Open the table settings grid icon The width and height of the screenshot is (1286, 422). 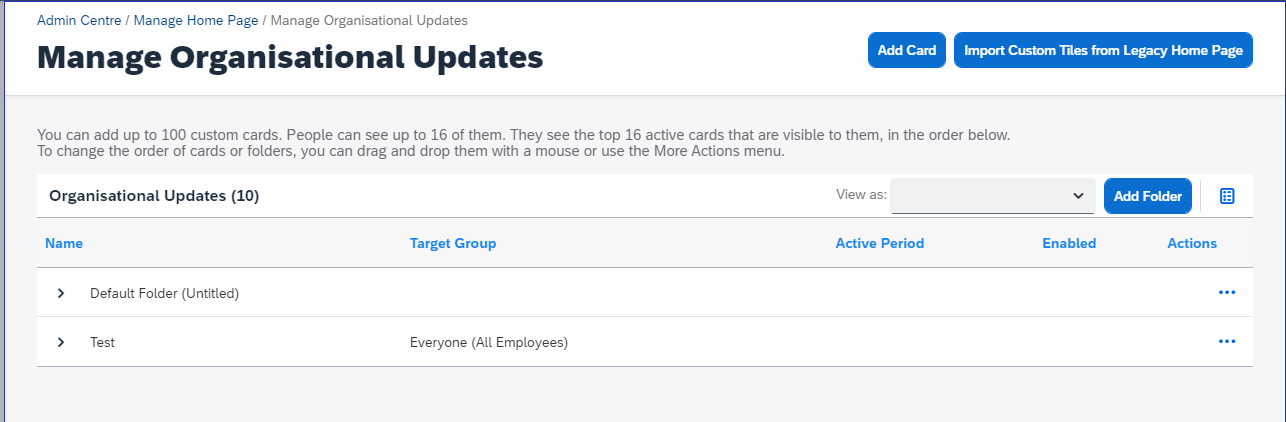click(1227, 196)
